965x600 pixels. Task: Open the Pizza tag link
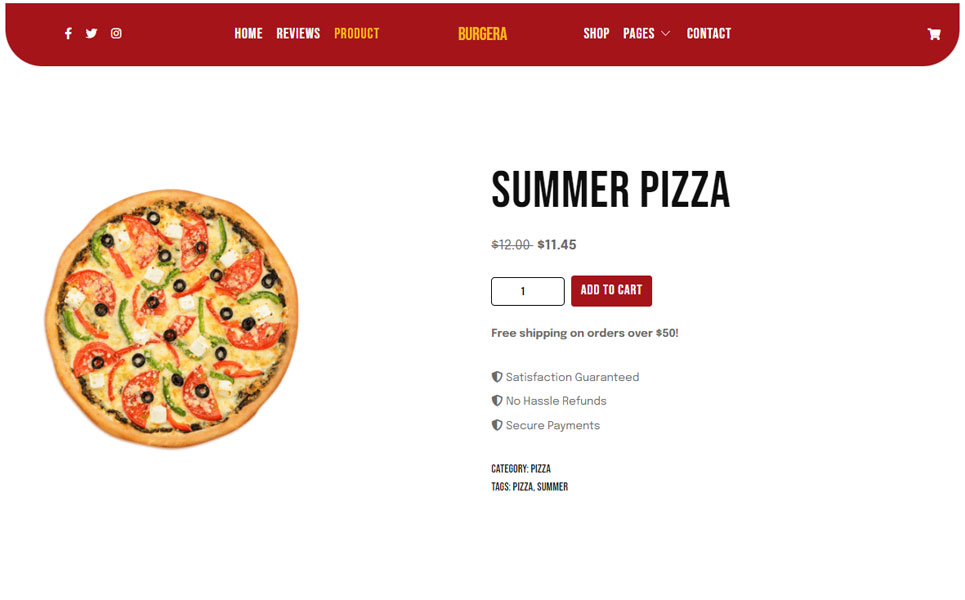click(523, 487)
